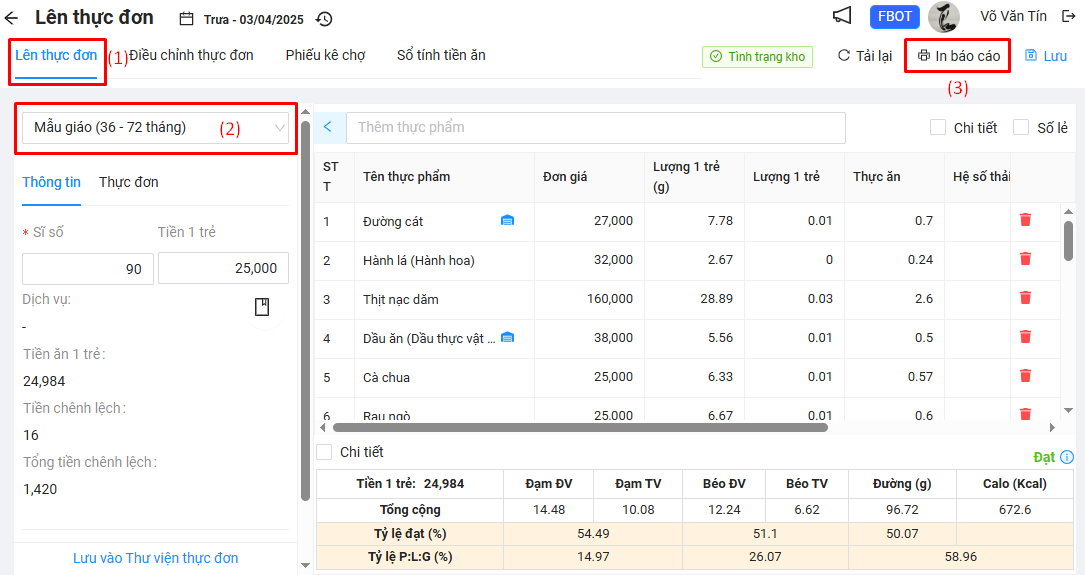The width and height of the screenshot is (1085, 575).
Task: Delete the Thịt nạc dăm row
Action: point(1025,298)
